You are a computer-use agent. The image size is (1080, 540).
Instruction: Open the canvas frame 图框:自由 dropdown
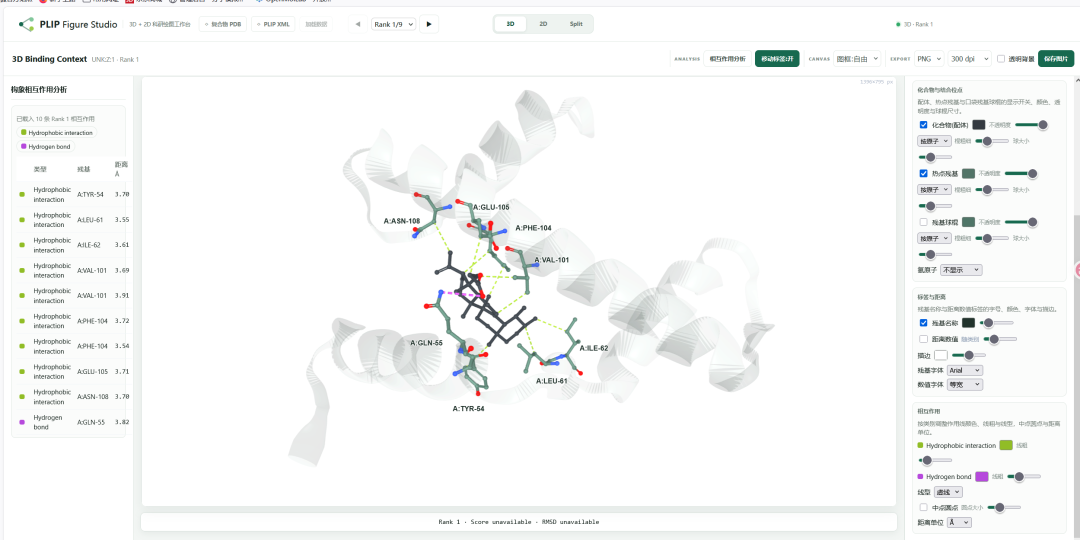(x=857, y=59)
